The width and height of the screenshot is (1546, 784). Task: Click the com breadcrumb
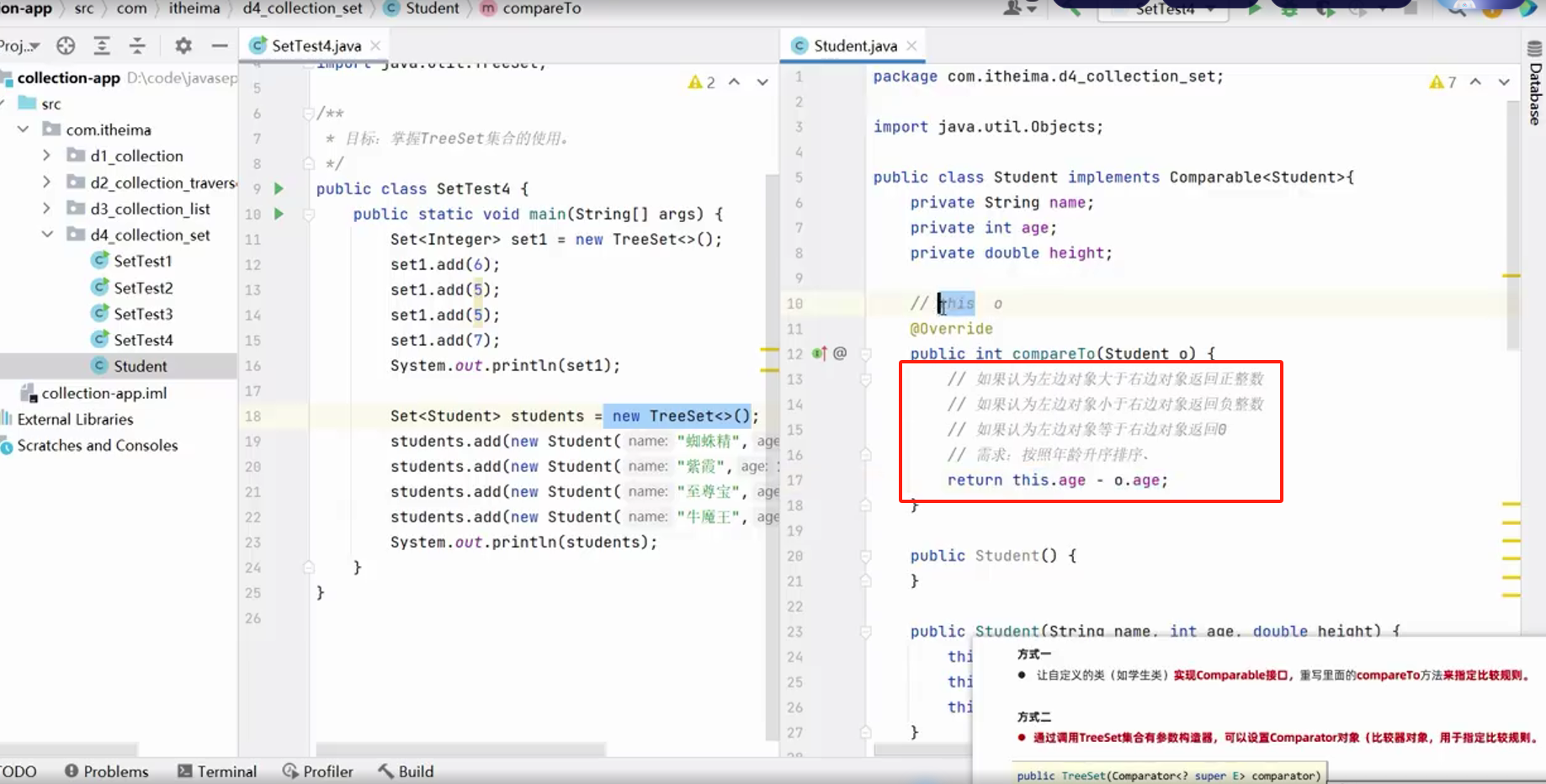(x=131, y=8)
